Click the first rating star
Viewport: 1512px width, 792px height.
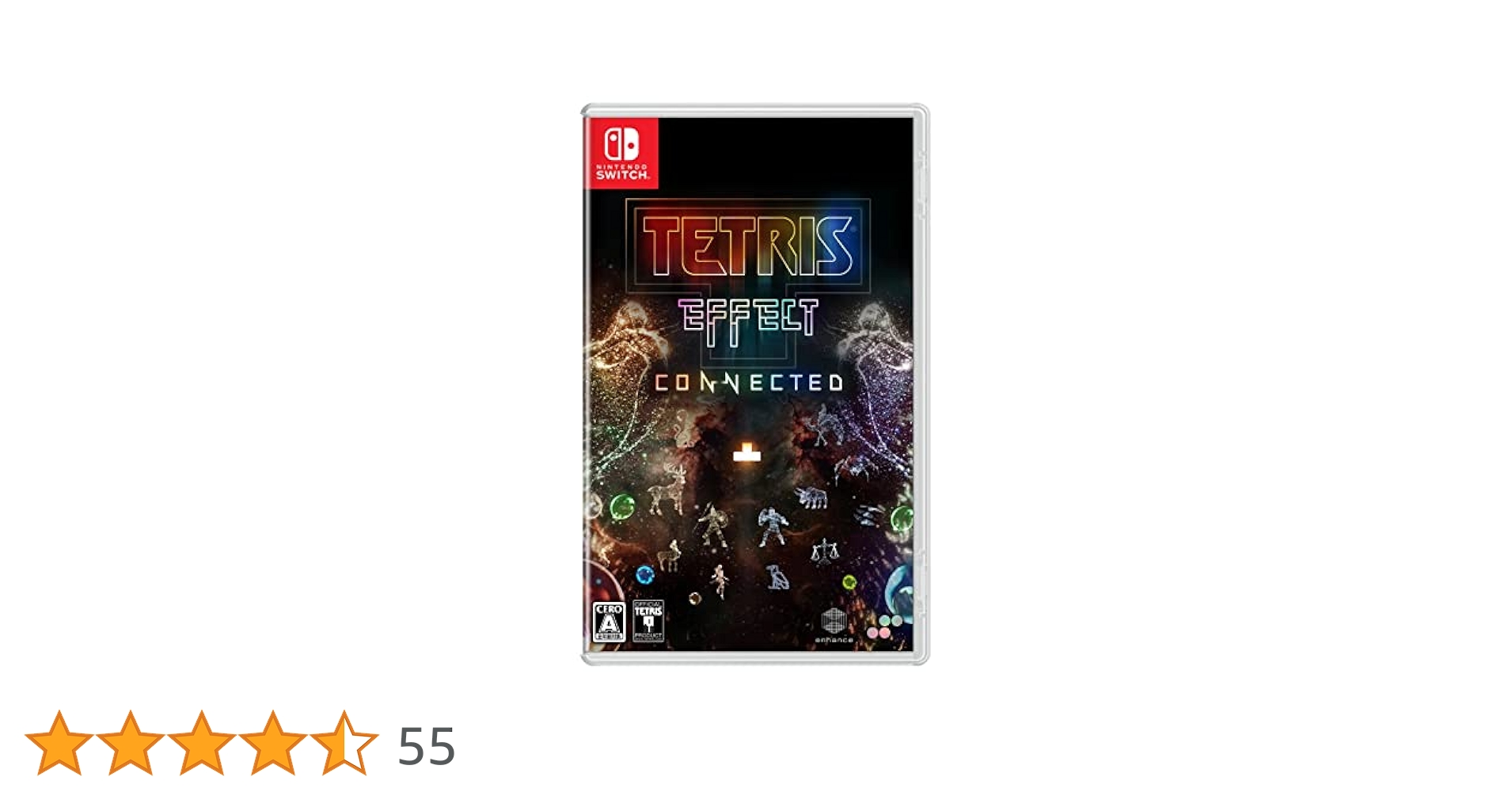point(59,743)
